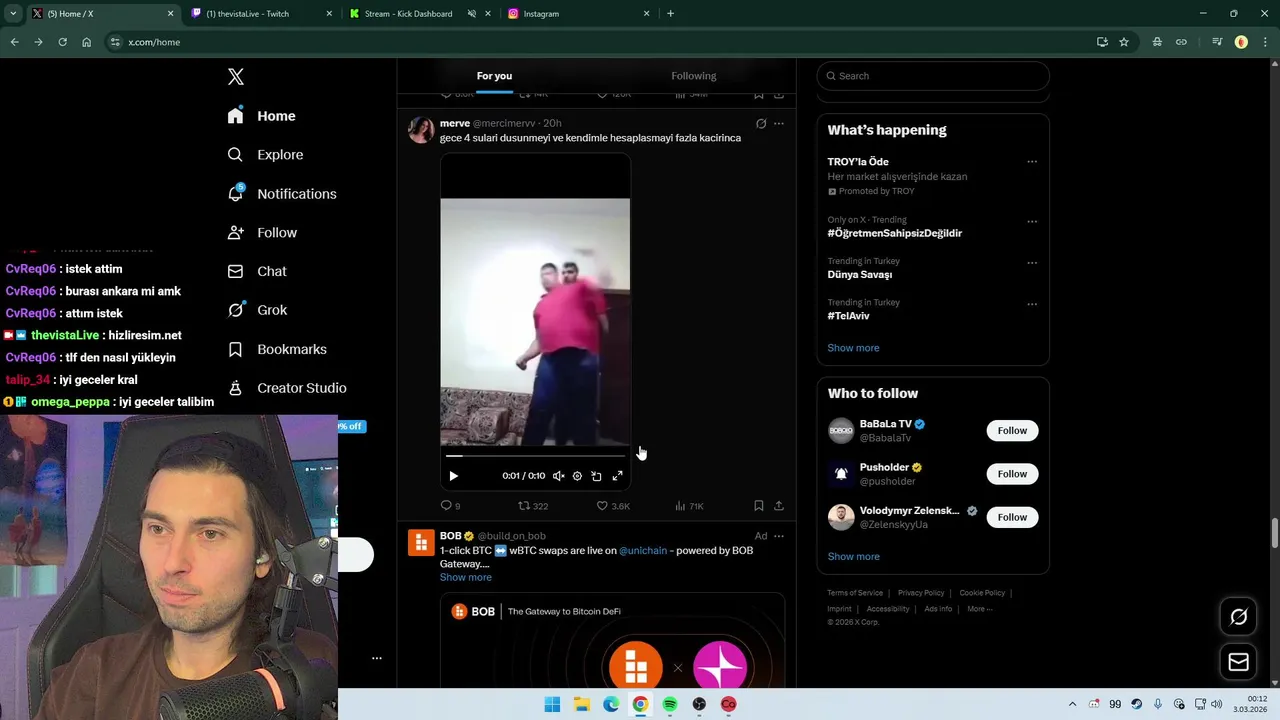Open Creator Studio in the sidebar
Screen dimensions: 1280x720
click(x=286, y=388)
